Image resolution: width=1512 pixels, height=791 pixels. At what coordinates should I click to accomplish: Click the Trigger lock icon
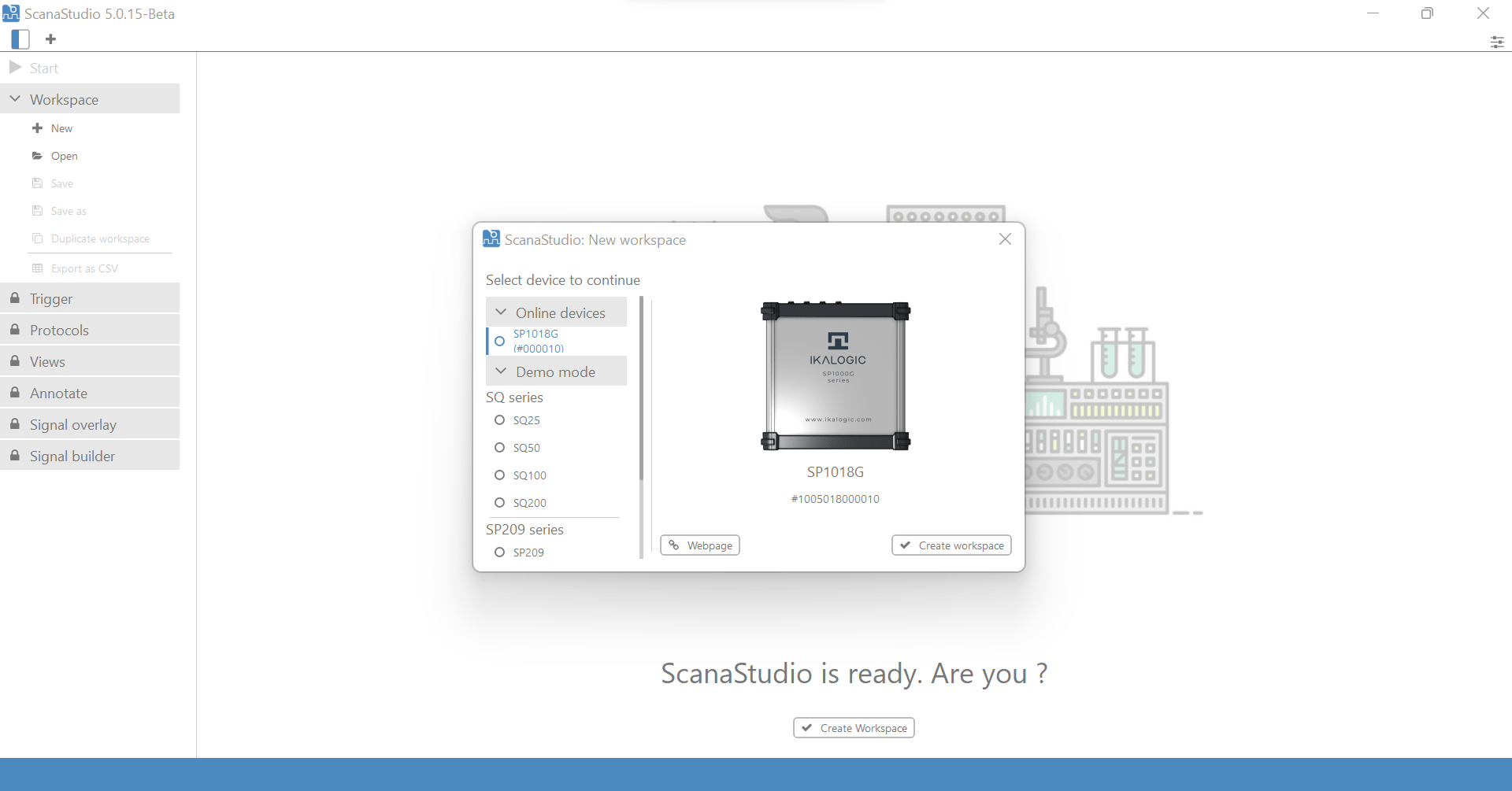[15, 298]
